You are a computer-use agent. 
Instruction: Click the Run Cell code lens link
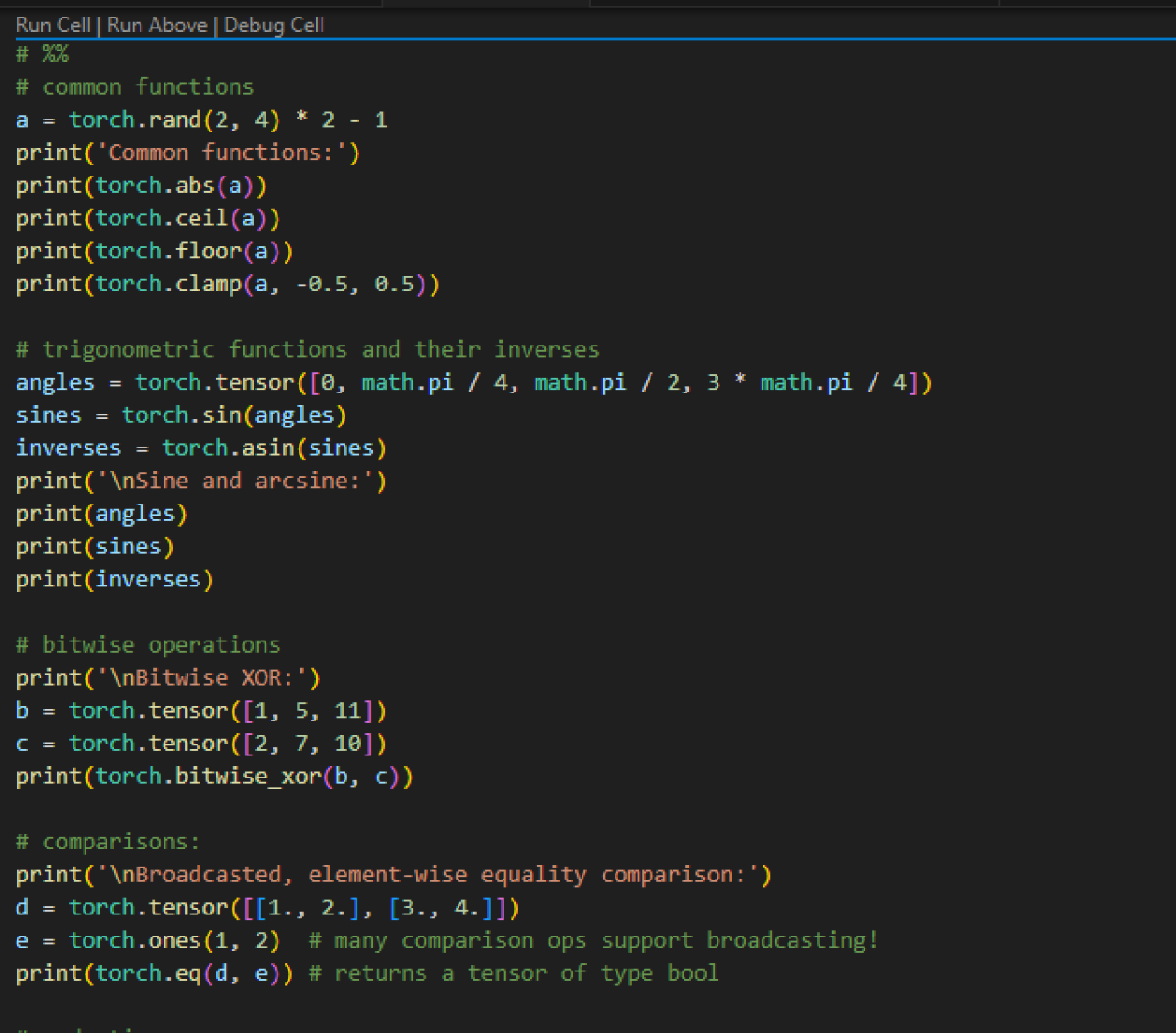tap(52, 25)
